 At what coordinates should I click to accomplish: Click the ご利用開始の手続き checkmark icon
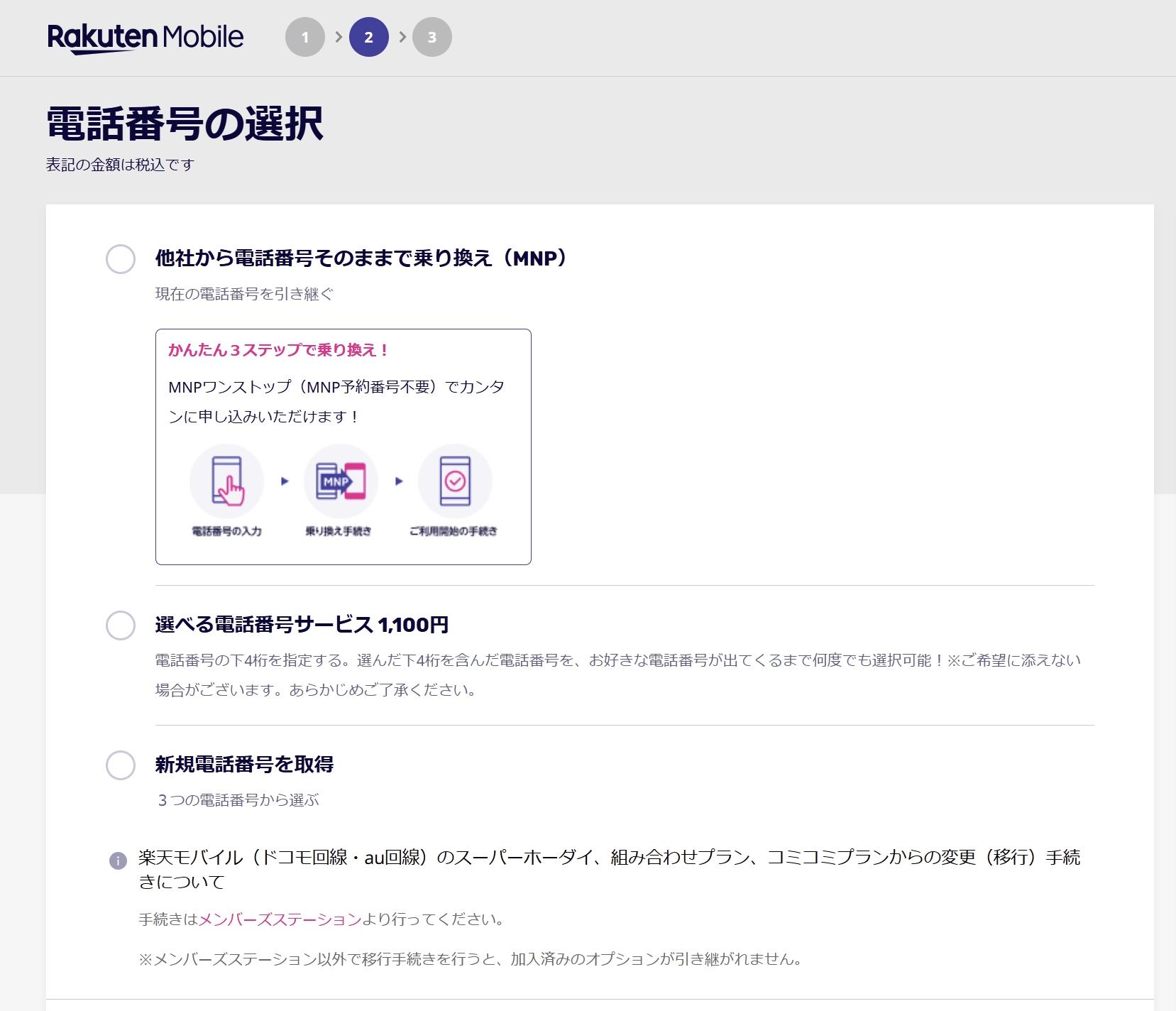coord(455,481)
